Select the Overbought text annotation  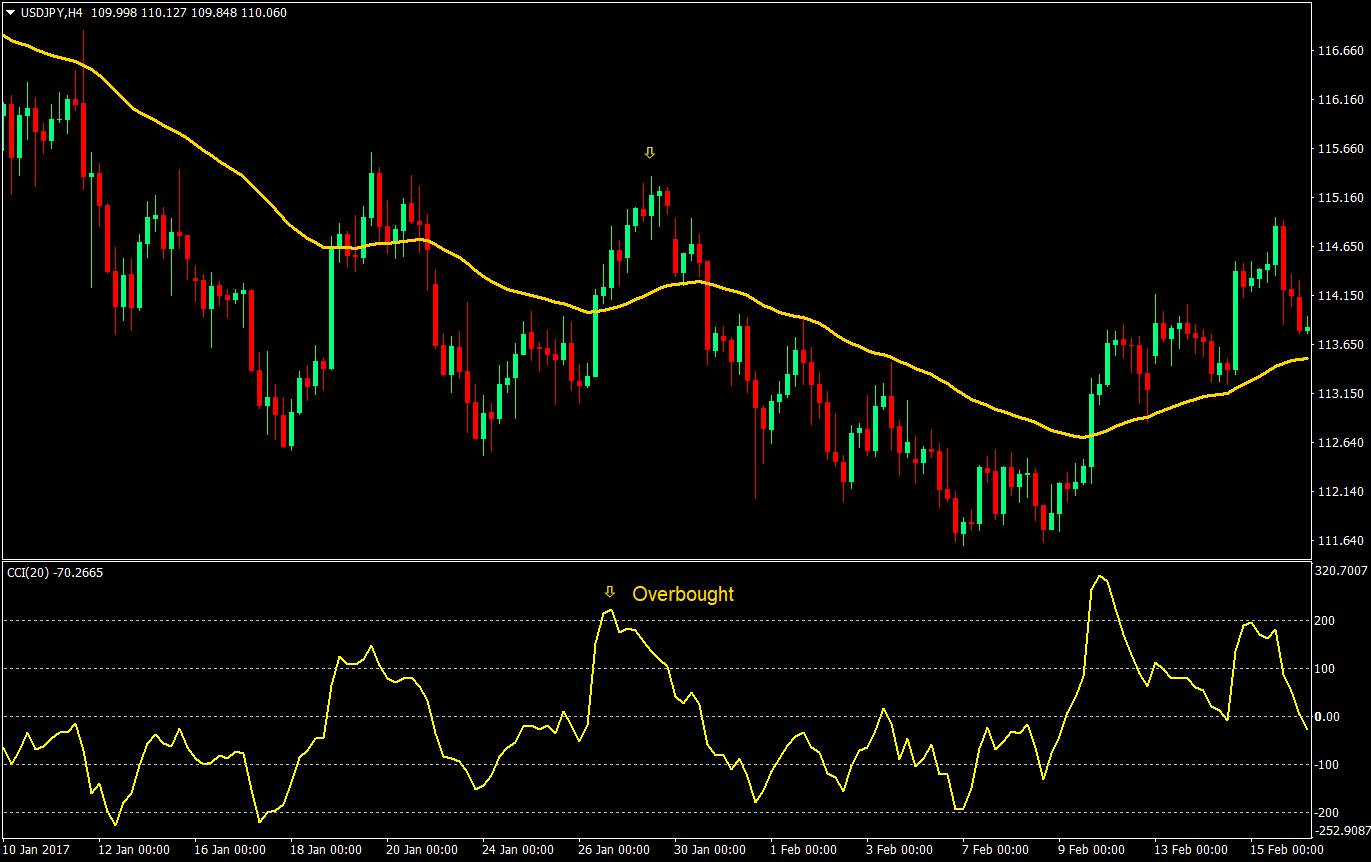pyautogui.click(x=685, y=594)
